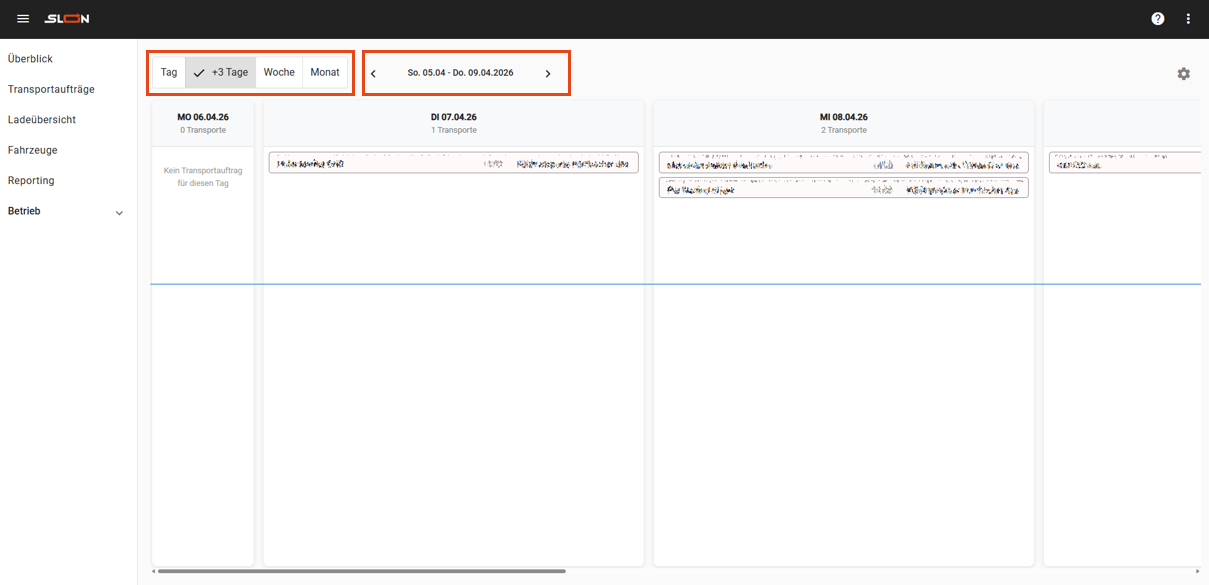Open the three-dot more options menu

click(x=1188, y=19)
